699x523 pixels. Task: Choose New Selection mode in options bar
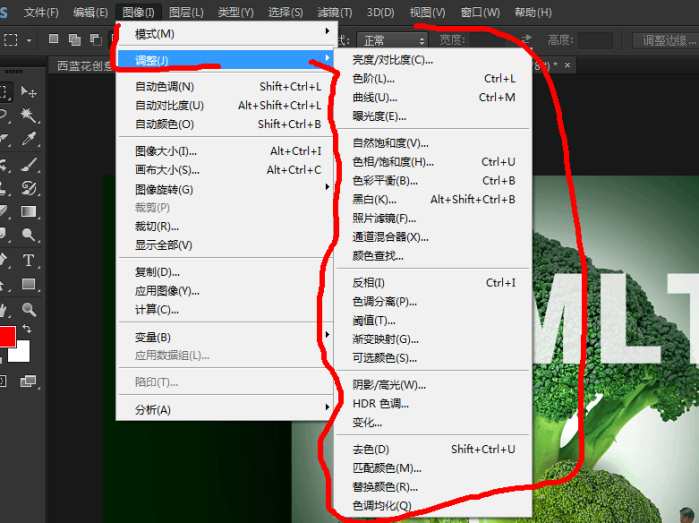tap(53, 39)
